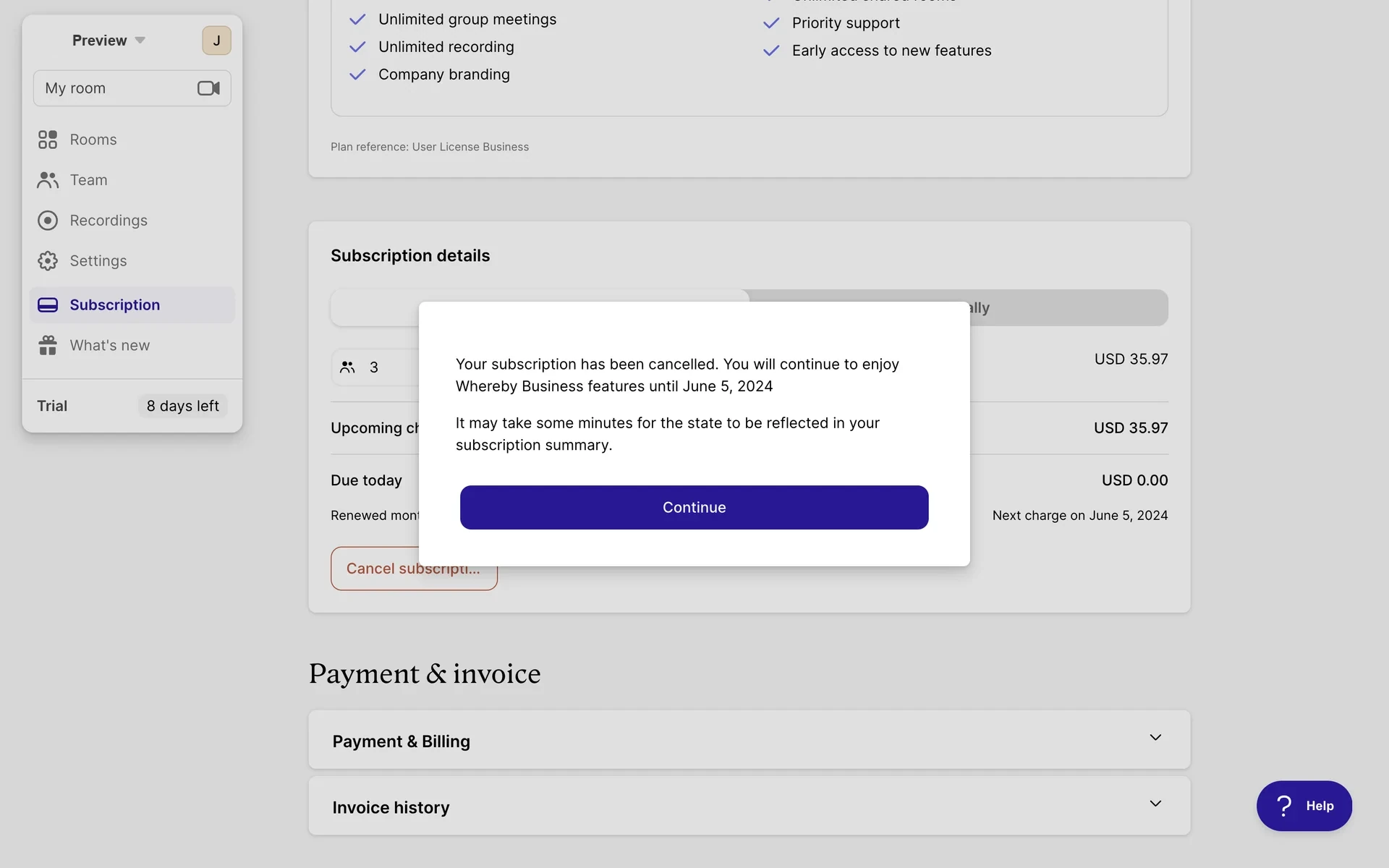Click the 'Trial' label in sidebar
The height and width of the screenshot is (868, 1389).
click(x=52, y=406)
